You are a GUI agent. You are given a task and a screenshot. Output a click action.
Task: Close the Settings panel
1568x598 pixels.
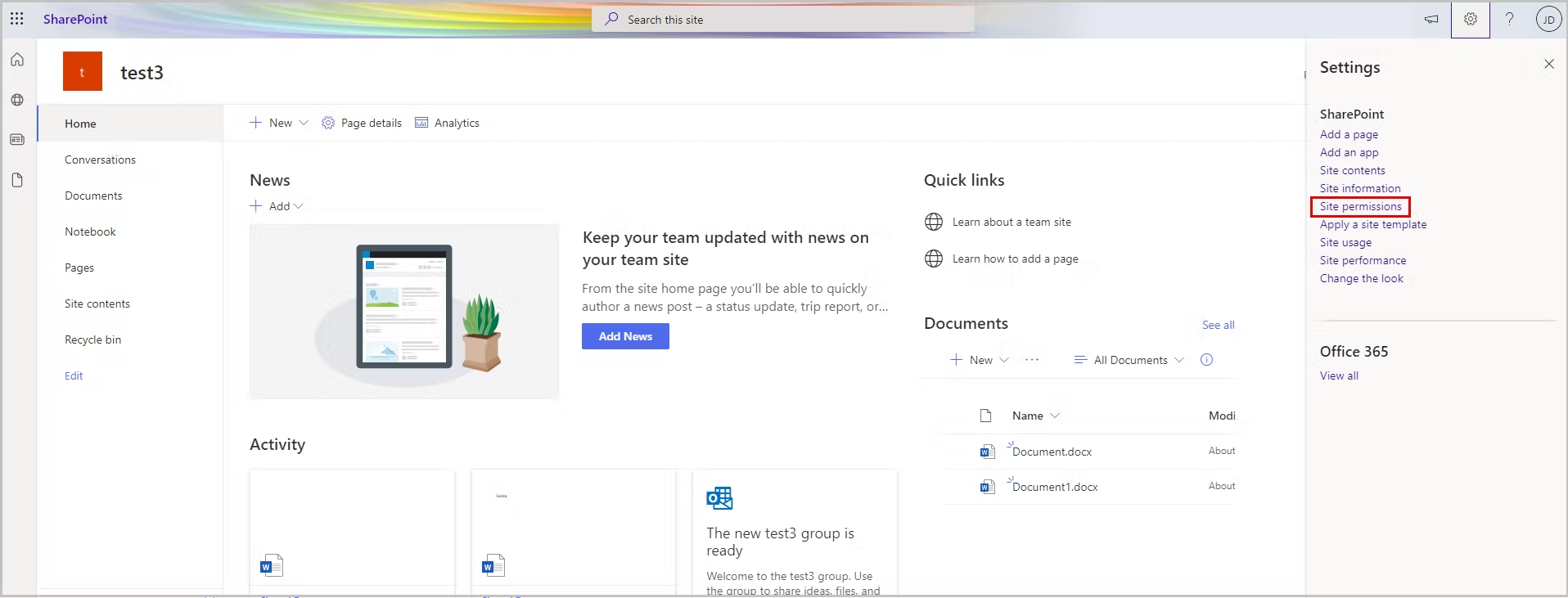point(1549,64)
